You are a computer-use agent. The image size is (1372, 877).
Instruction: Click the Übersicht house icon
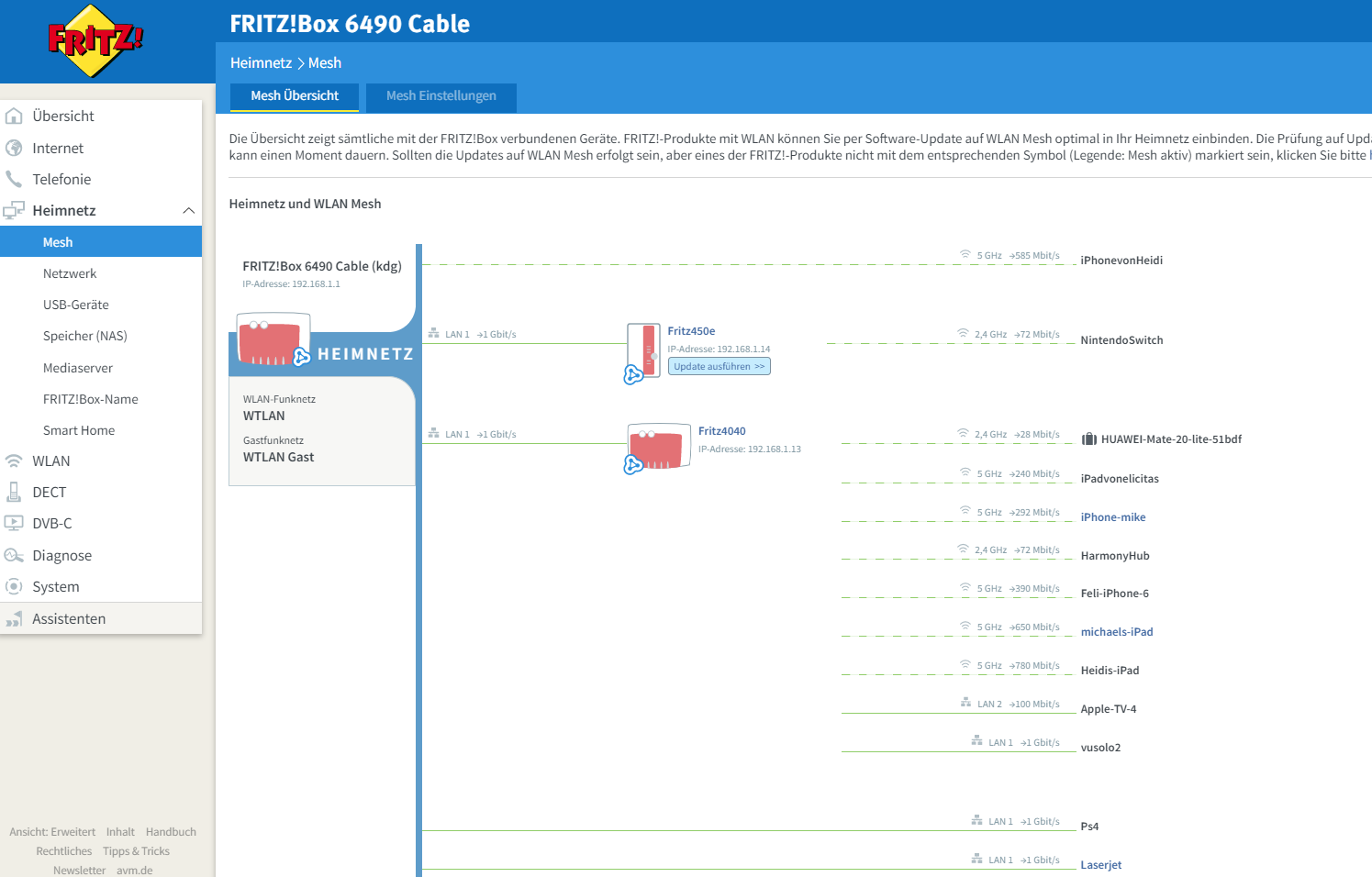pos(14,117)
